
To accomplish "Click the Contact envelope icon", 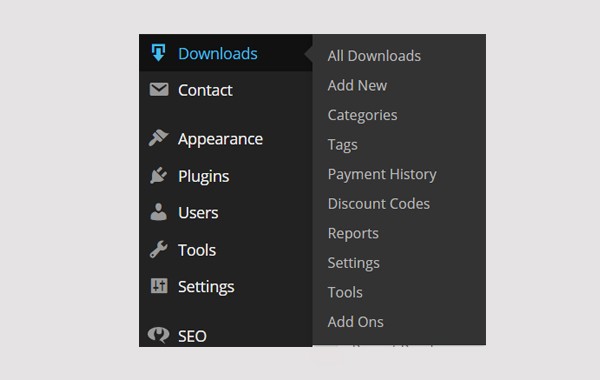I will click(159, 90).
